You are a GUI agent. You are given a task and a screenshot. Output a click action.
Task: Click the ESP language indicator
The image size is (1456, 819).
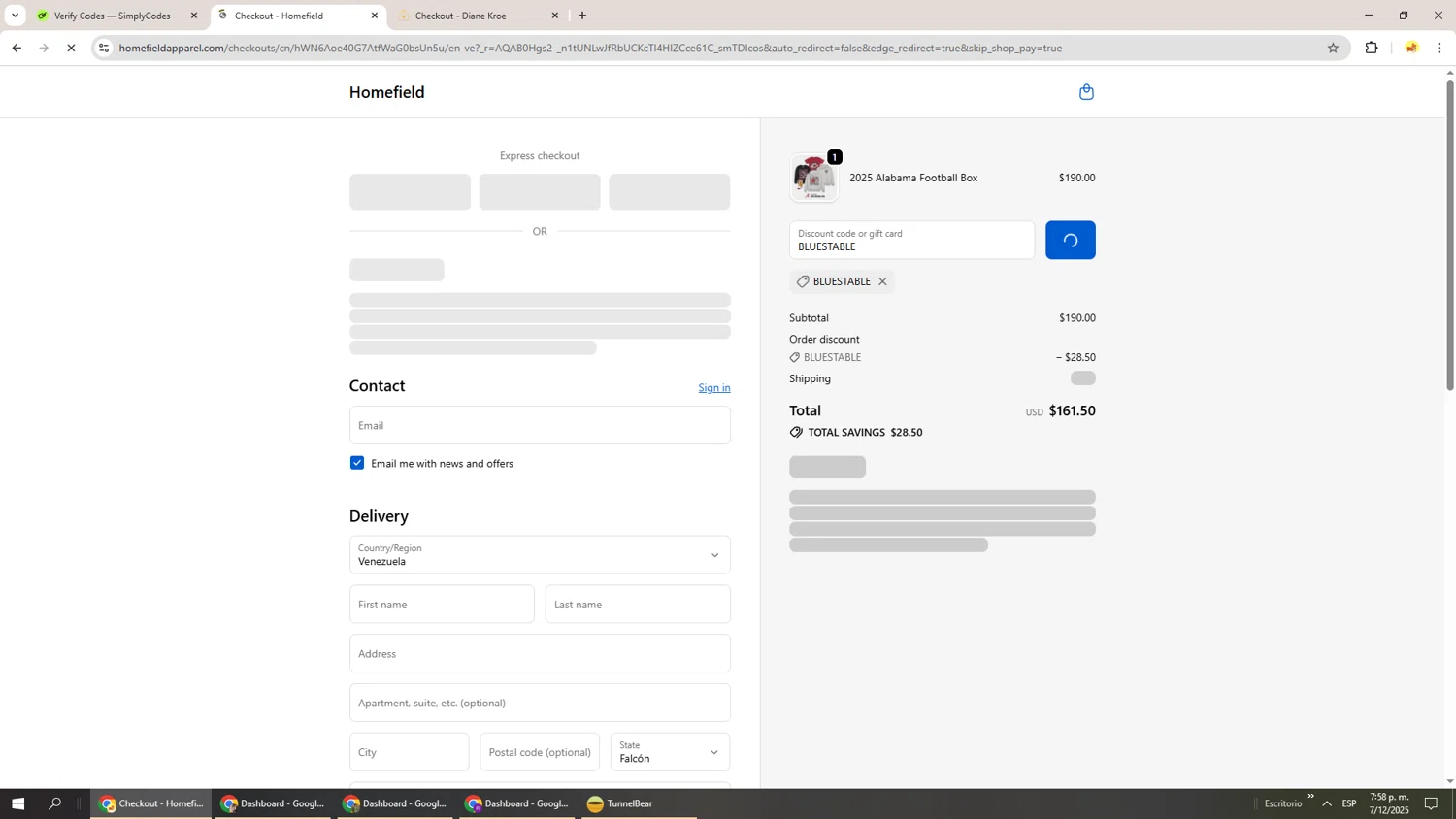coord(1349,803)
